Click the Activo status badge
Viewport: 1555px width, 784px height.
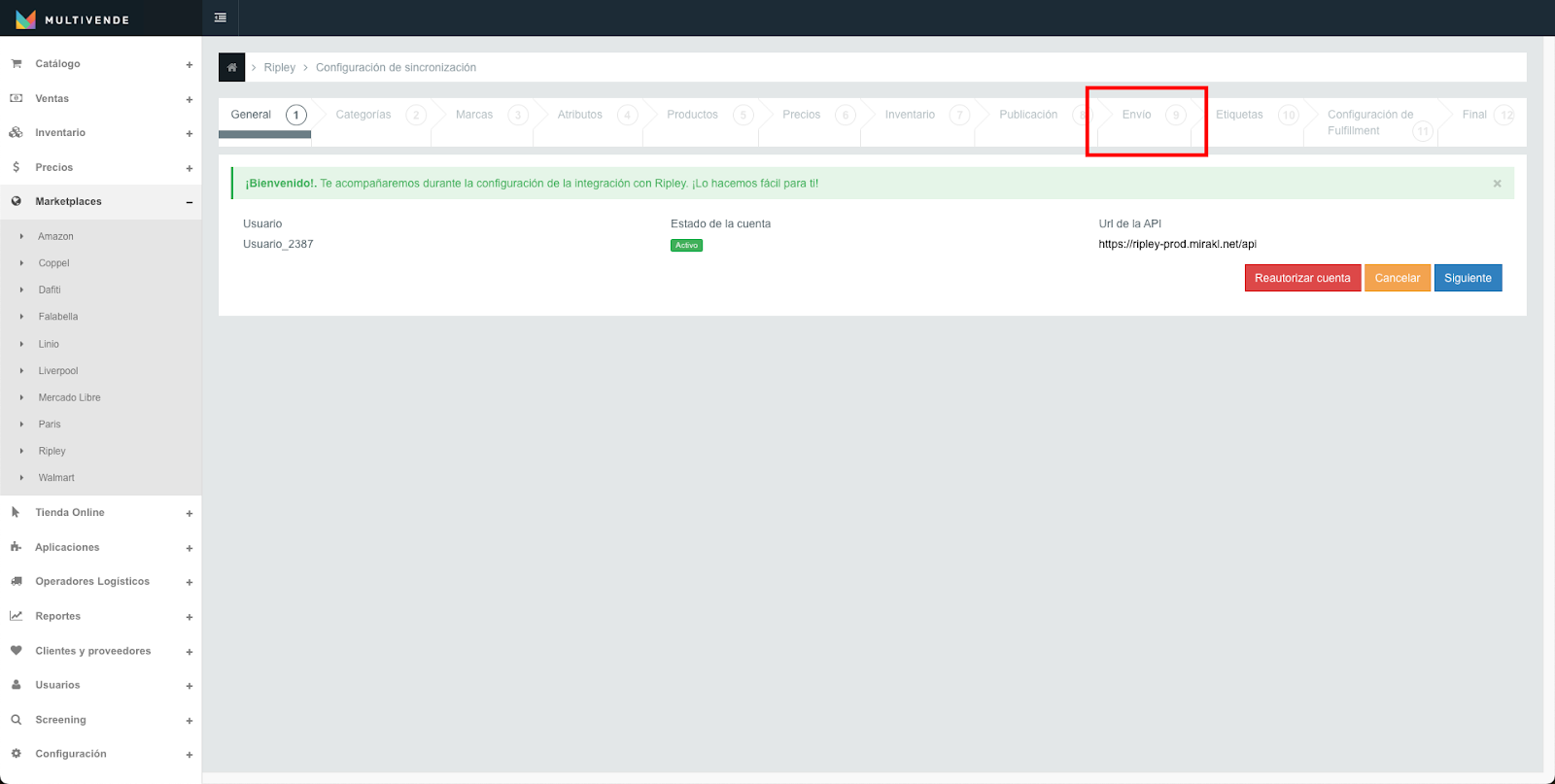point(686,245)
